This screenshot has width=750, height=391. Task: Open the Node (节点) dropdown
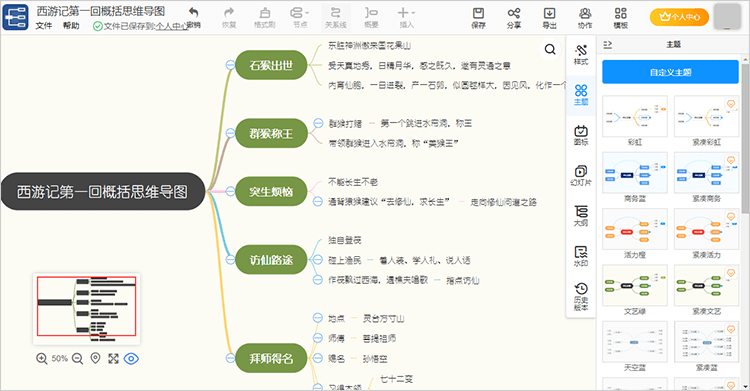[x=300, y=17]
